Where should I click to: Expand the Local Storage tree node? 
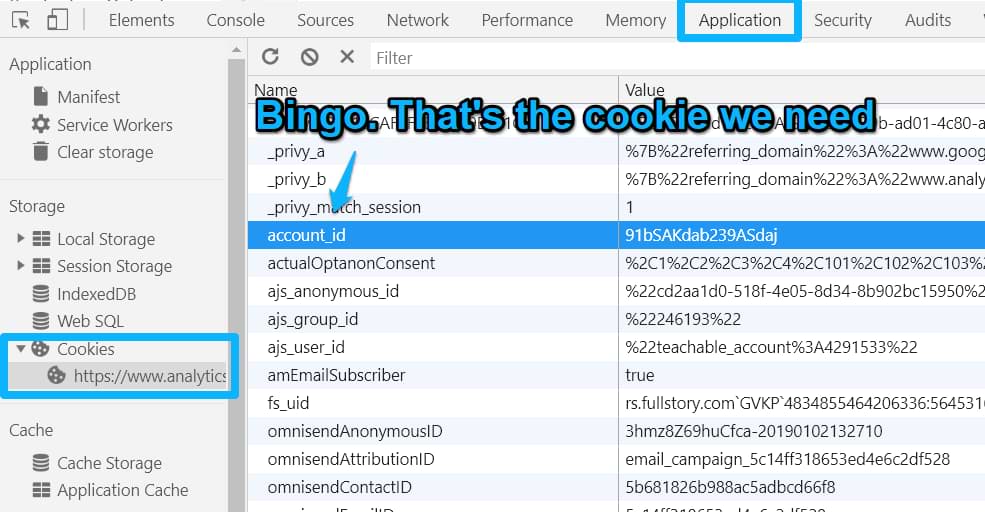click(21, 238)
